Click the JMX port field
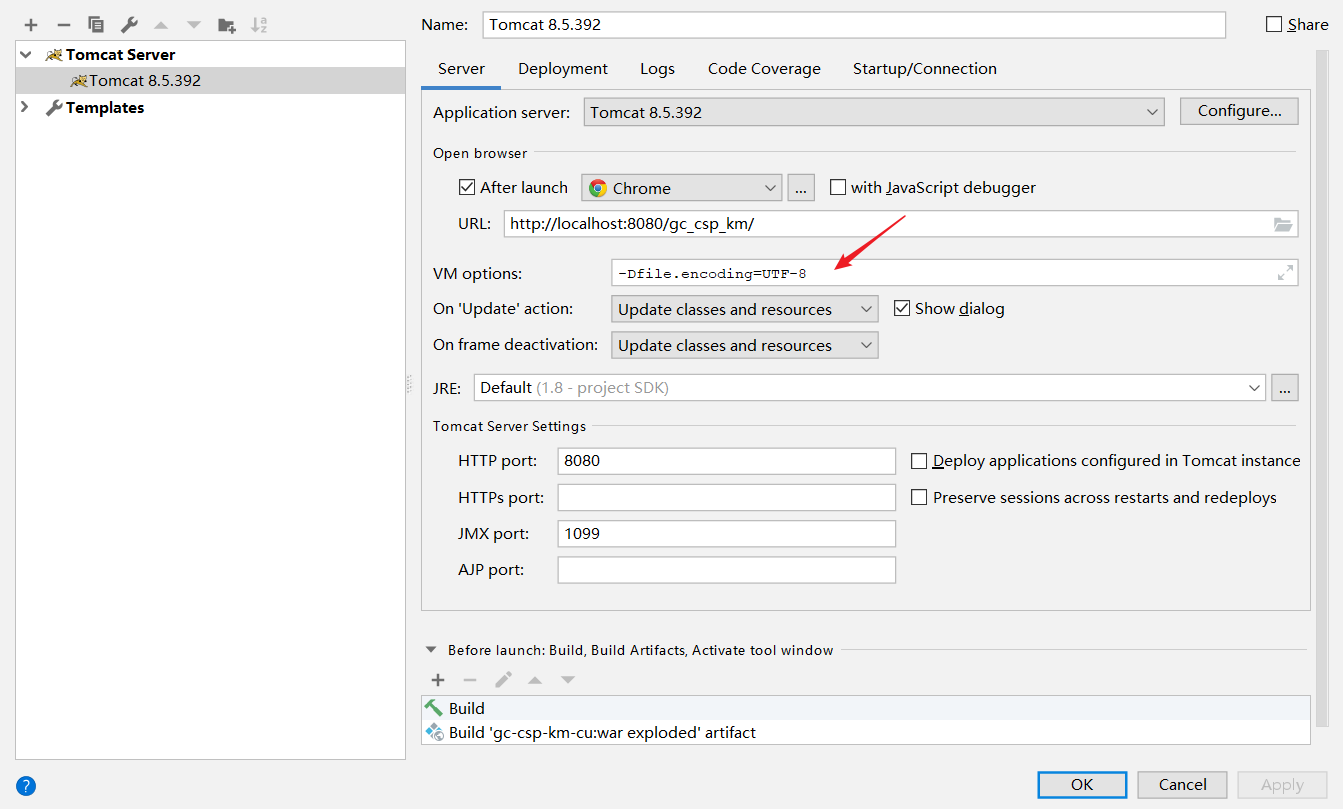1343x809 pixels. pos(726,533)
